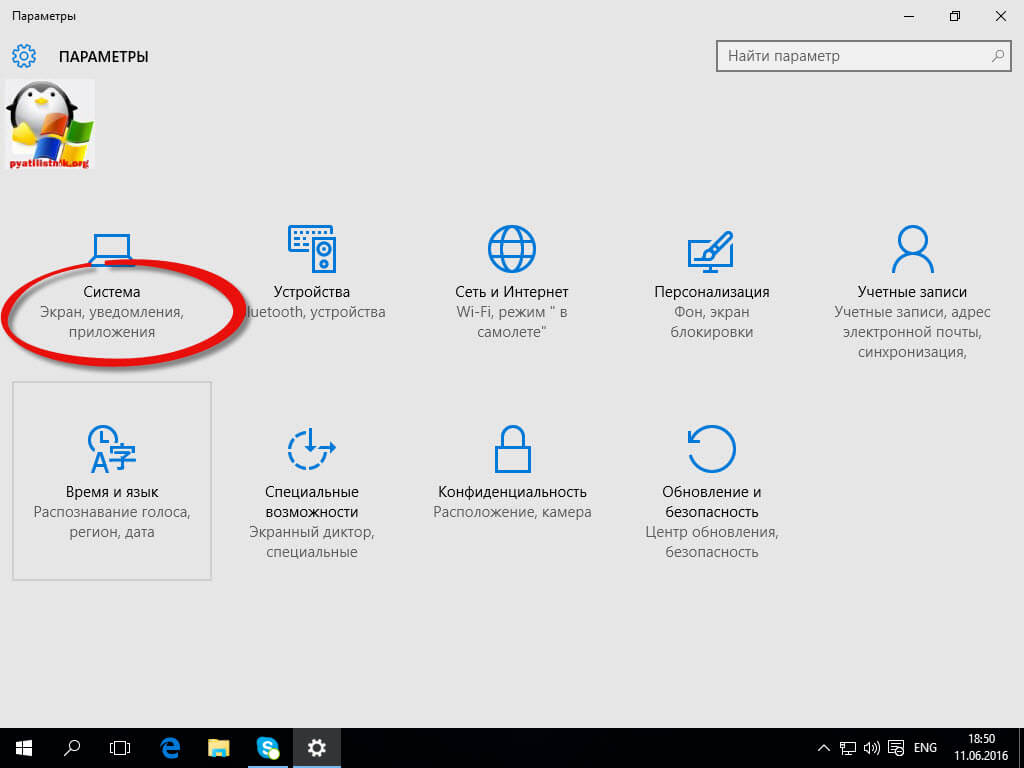Open Skype from the taskbar
Viewport: 1024px width, 768px height.
268,747
